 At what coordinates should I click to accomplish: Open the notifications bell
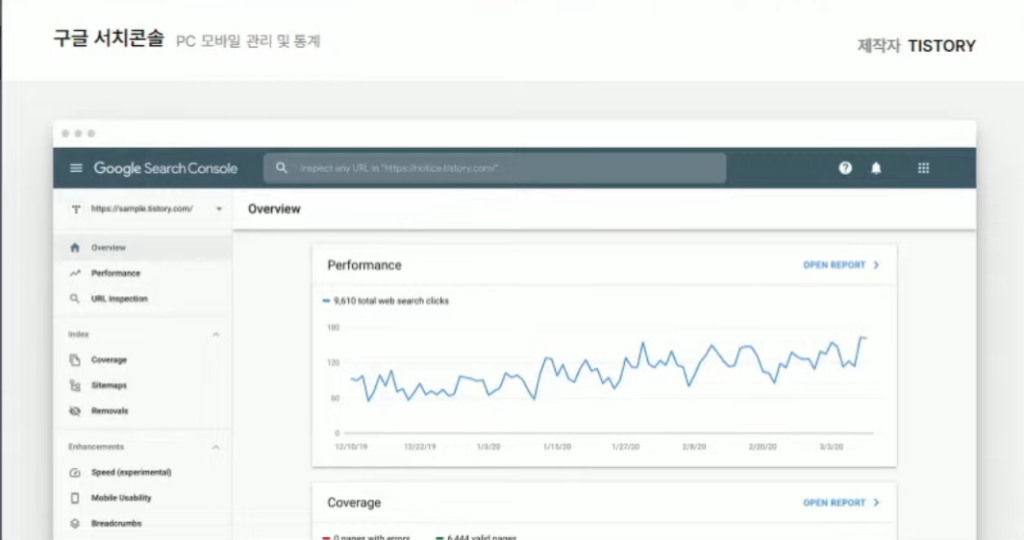(x=876, y=168)
